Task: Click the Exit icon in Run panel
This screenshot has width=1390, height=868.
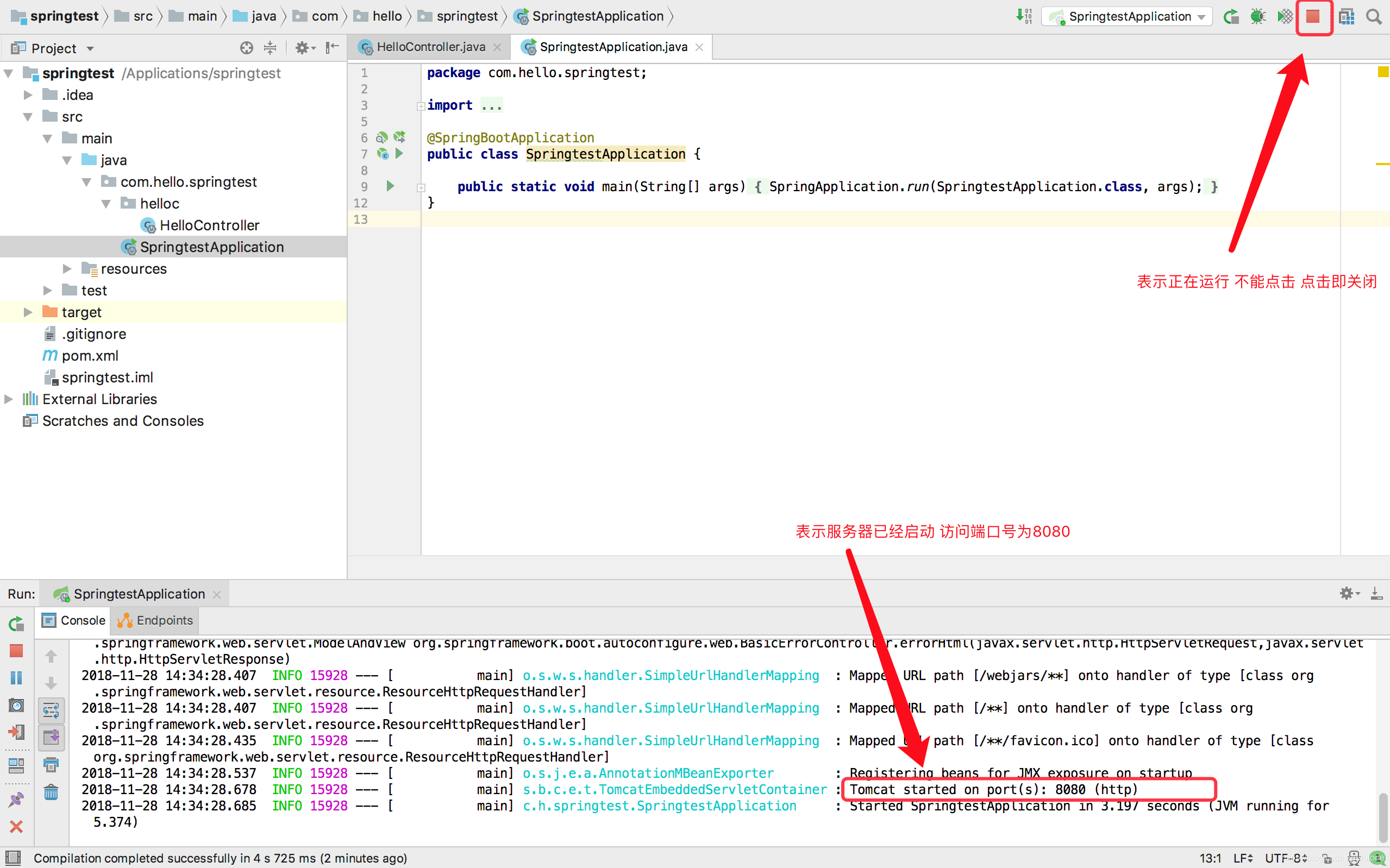Action: pos(16,733)
